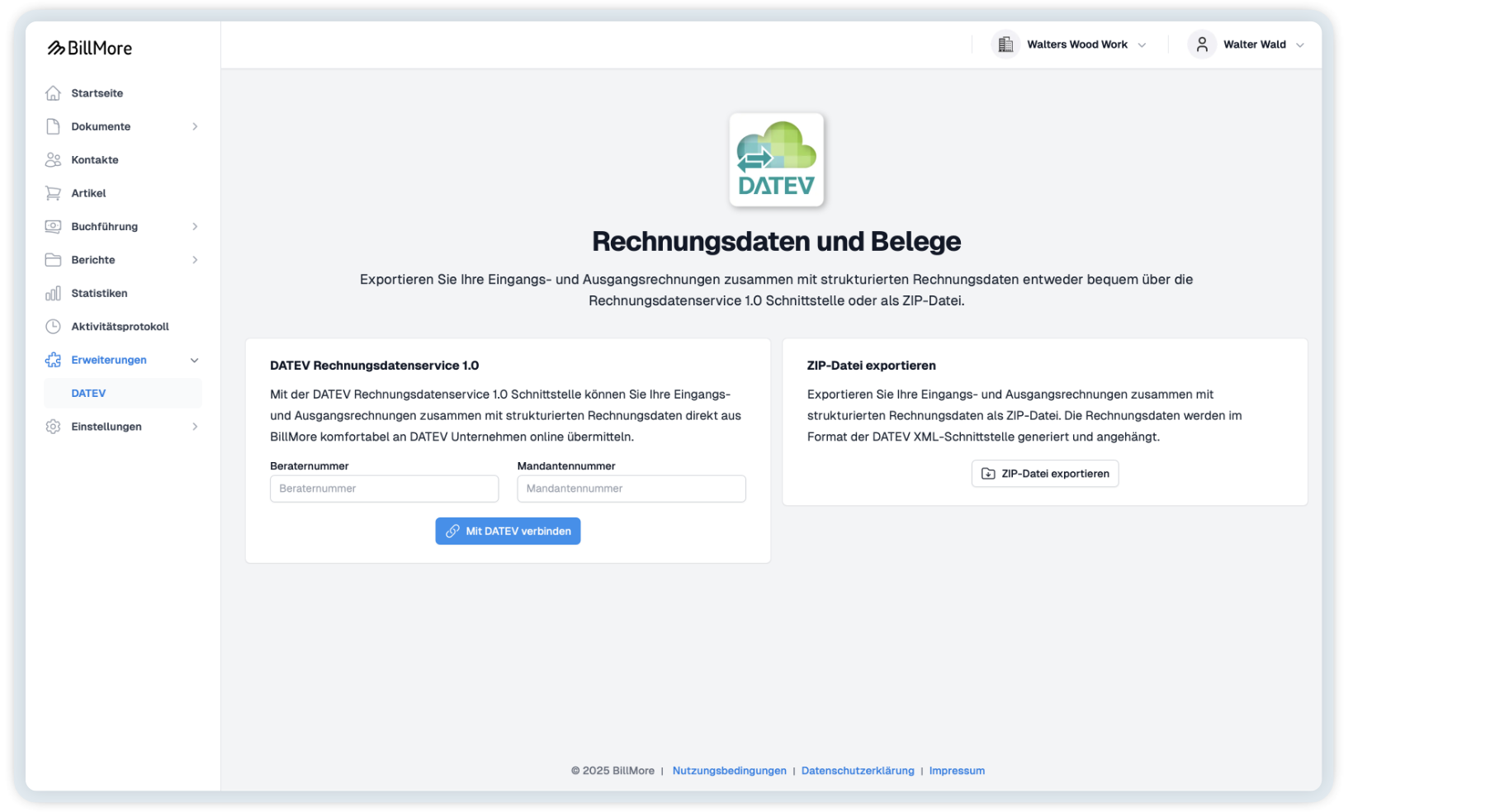Open Kontakte in the sidebar
1509x812 pixels.
(123, 160)
